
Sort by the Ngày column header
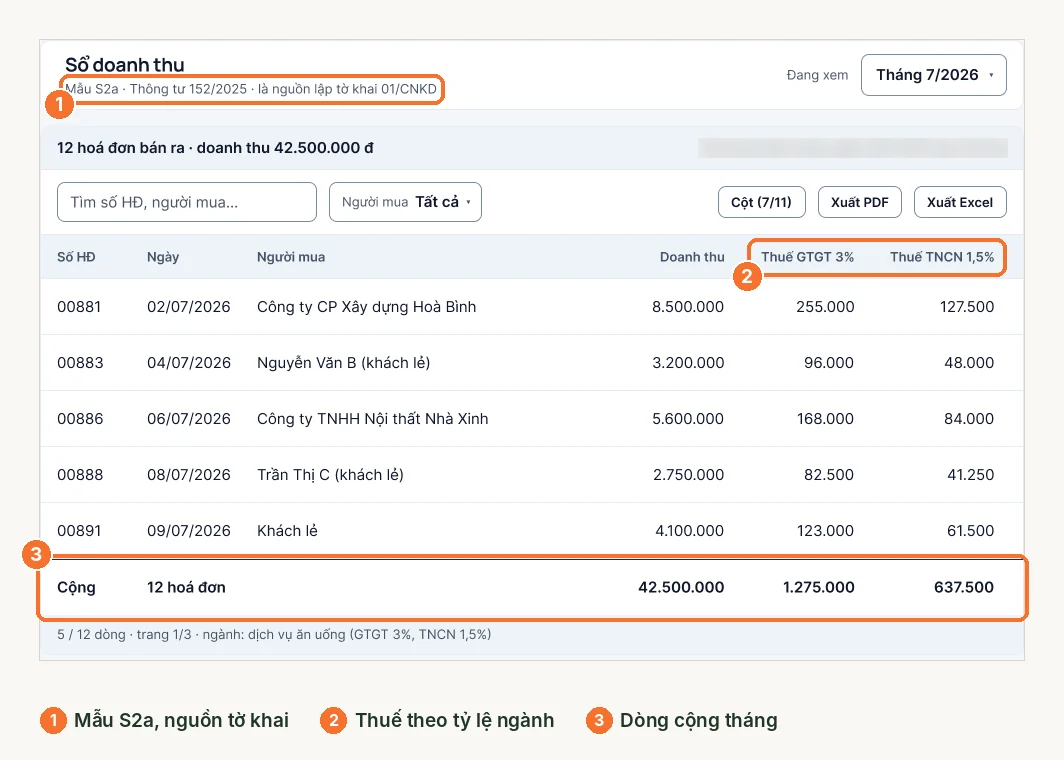(x=163, y=257)
